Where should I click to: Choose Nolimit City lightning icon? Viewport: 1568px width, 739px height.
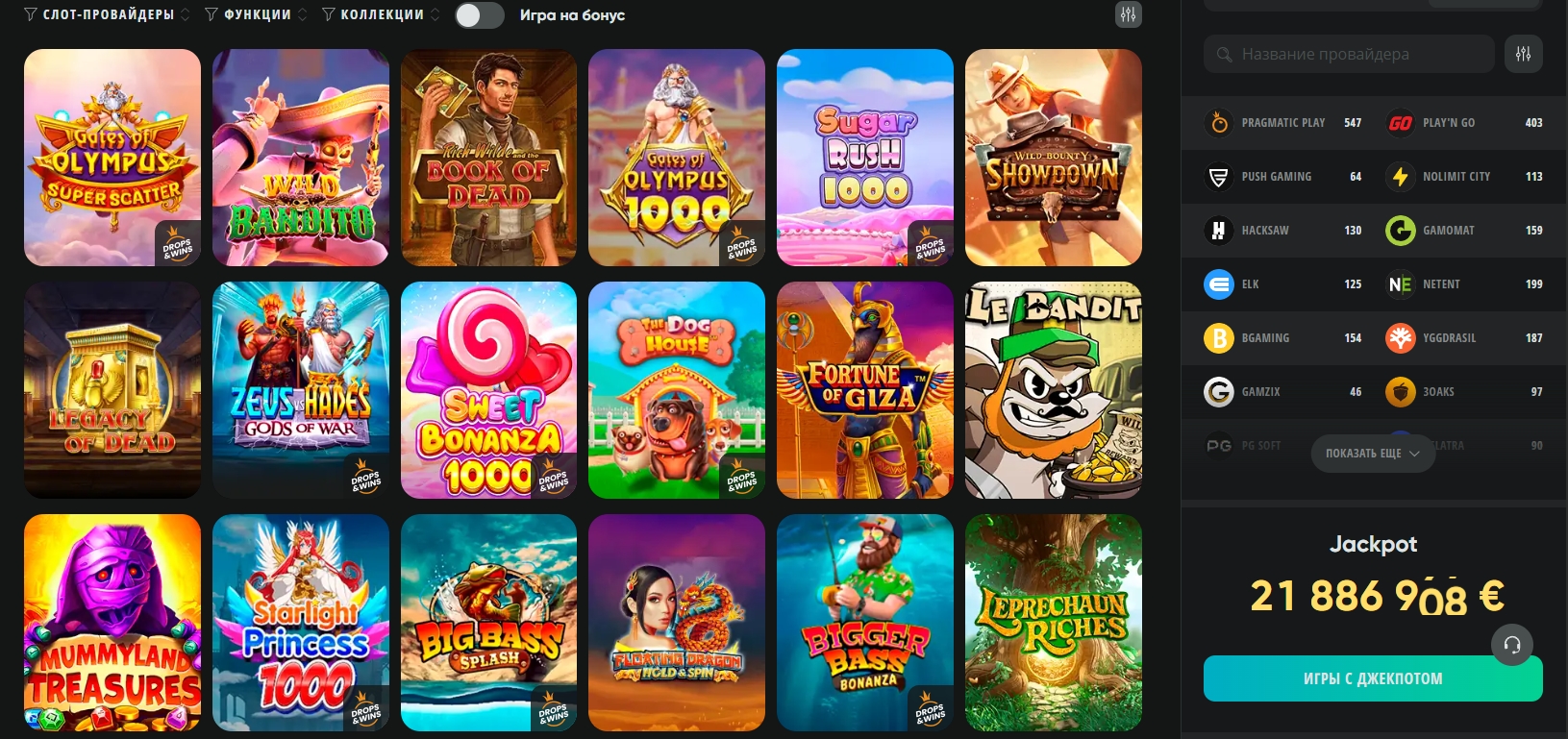point(1400,177)
